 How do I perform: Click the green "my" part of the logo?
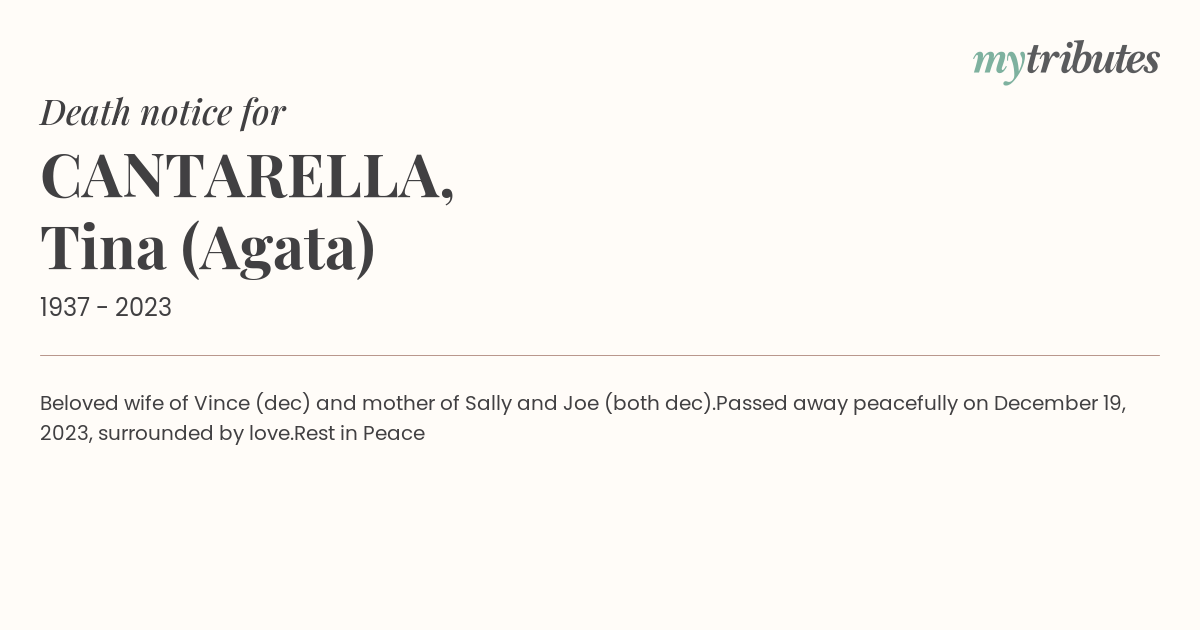[999, 64]
